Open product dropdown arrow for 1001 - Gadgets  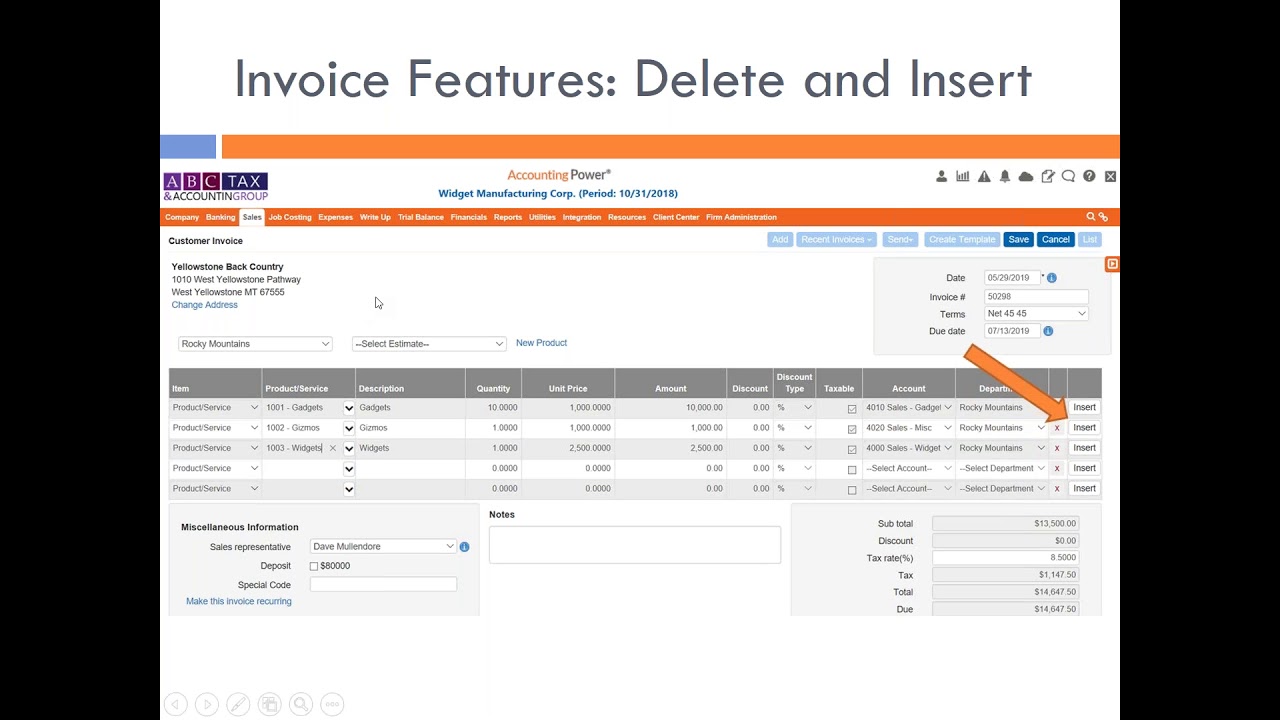349,408
